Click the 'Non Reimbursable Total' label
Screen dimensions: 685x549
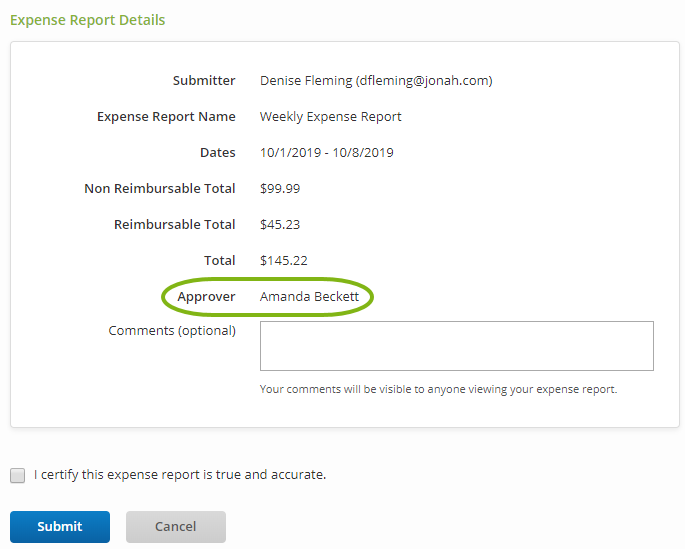point(159,188)
